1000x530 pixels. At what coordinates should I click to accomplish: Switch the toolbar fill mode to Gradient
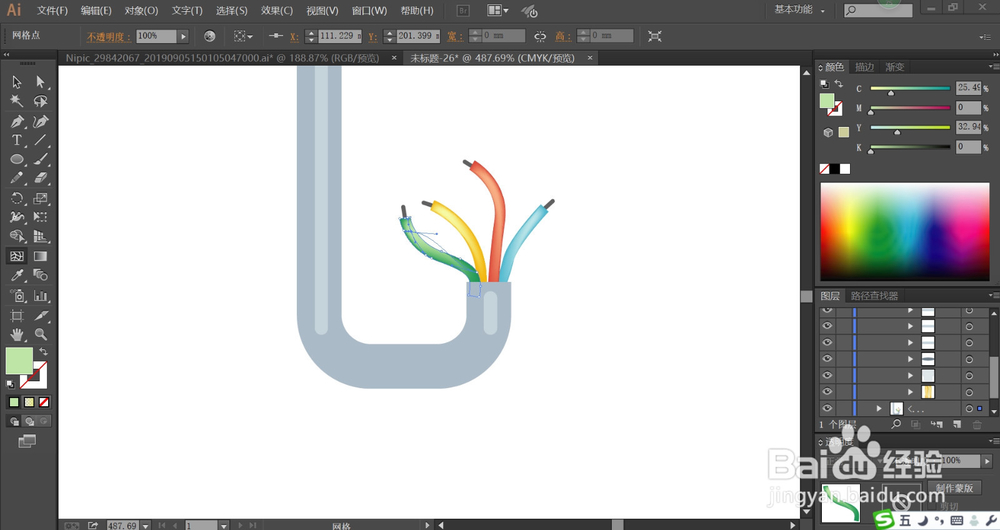tap(29, 402)
